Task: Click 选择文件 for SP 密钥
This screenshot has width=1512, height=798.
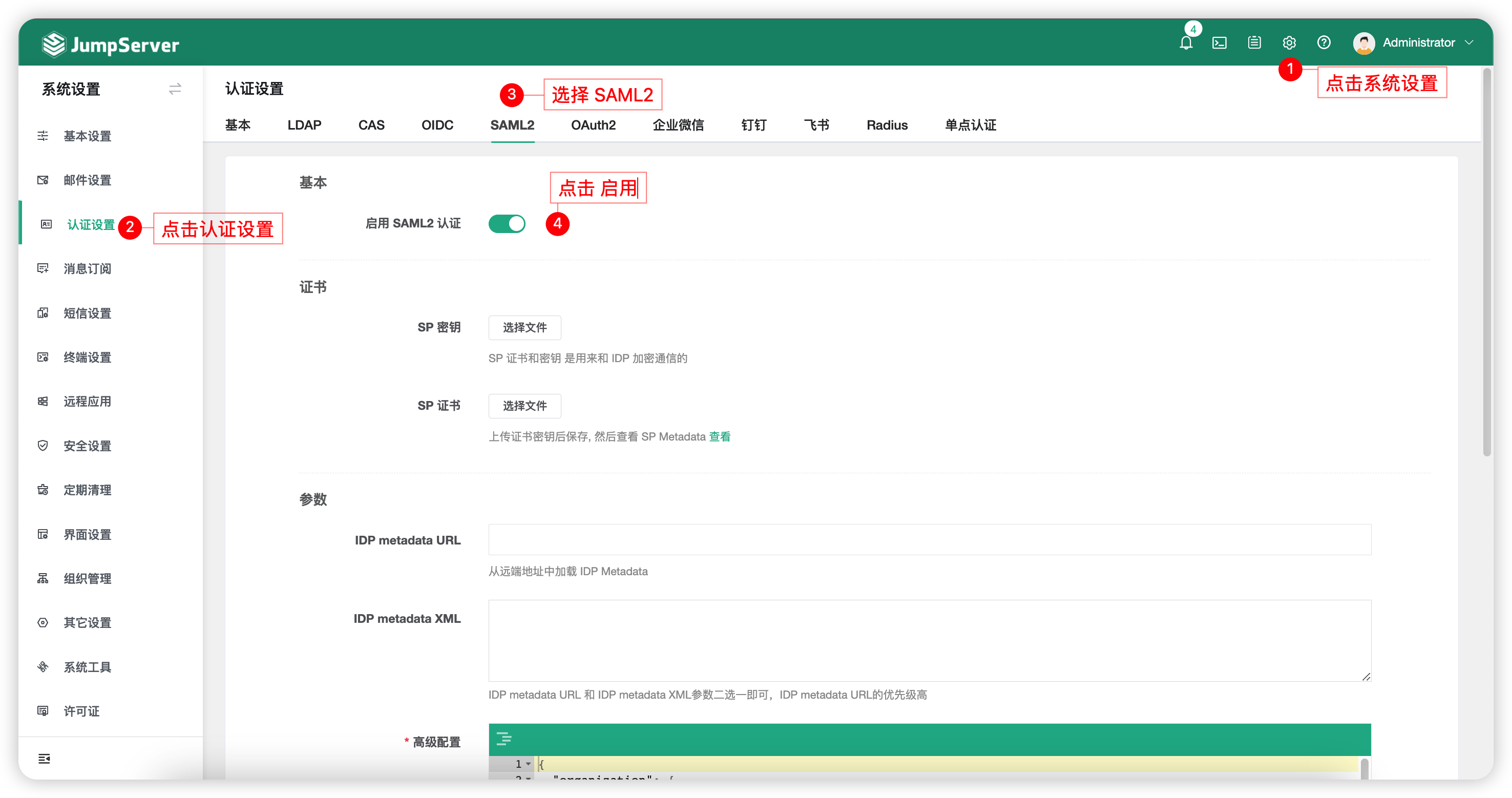Action: point(524,327)
